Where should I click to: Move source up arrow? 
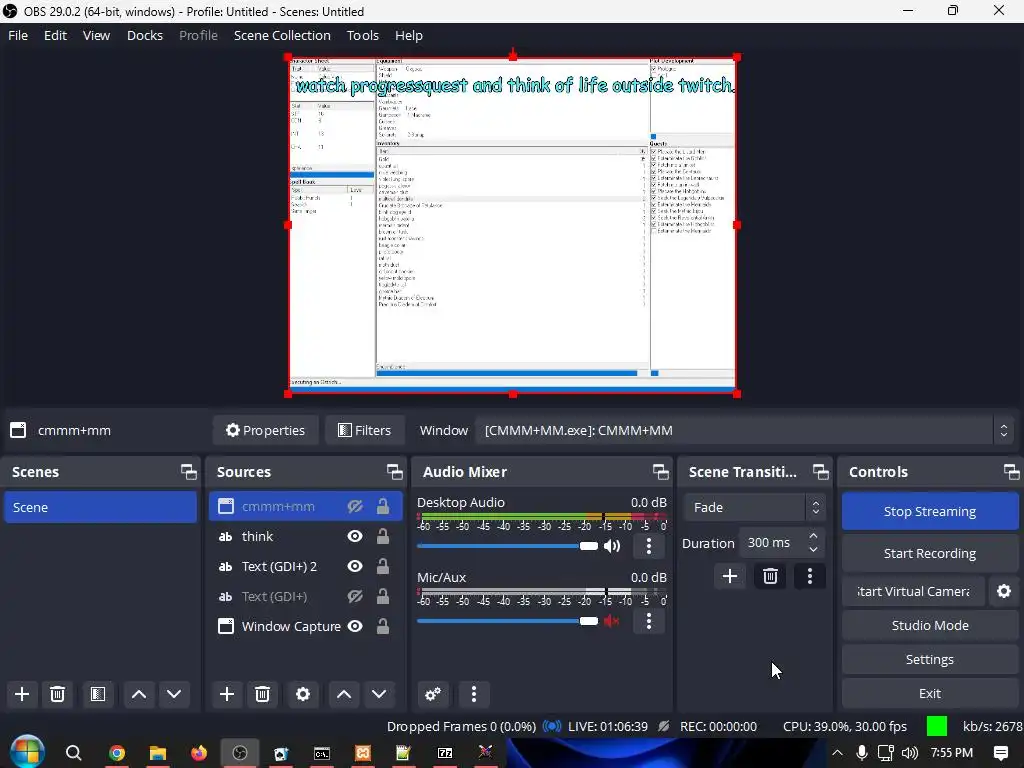pos(344,694)
